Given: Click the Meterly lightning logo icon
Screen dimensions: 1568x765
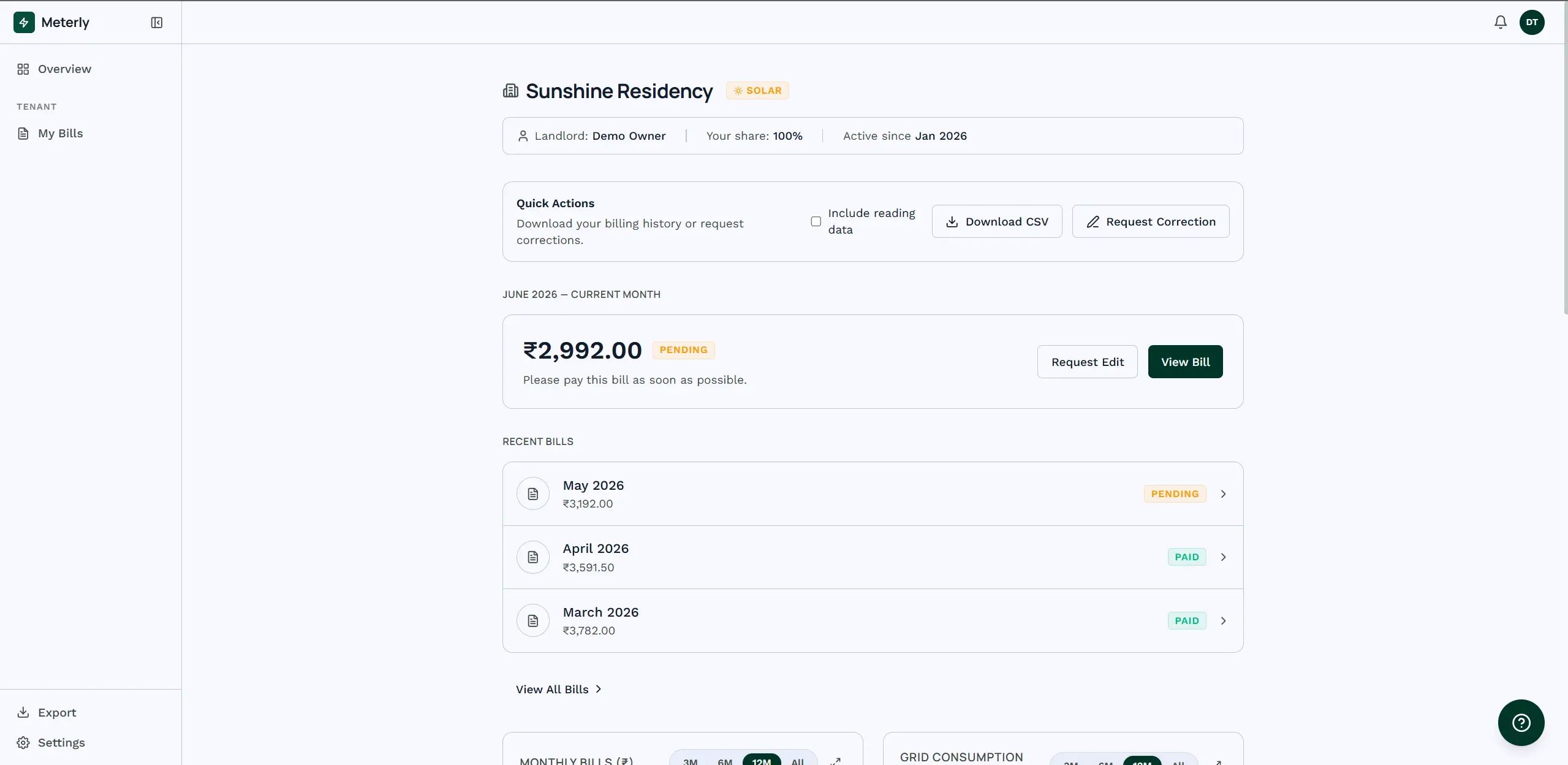Looking at the screenshot, I should (24, 22).
